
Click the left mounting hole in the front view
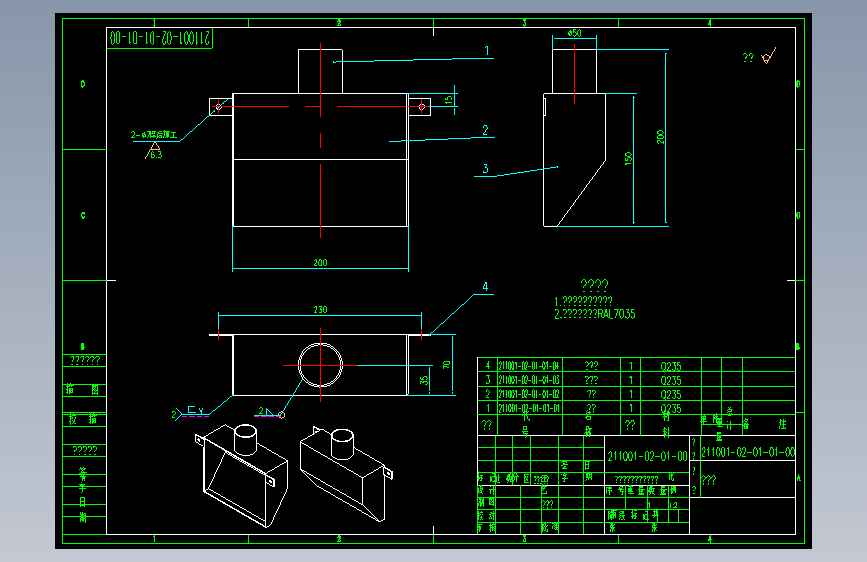[218, 106]
